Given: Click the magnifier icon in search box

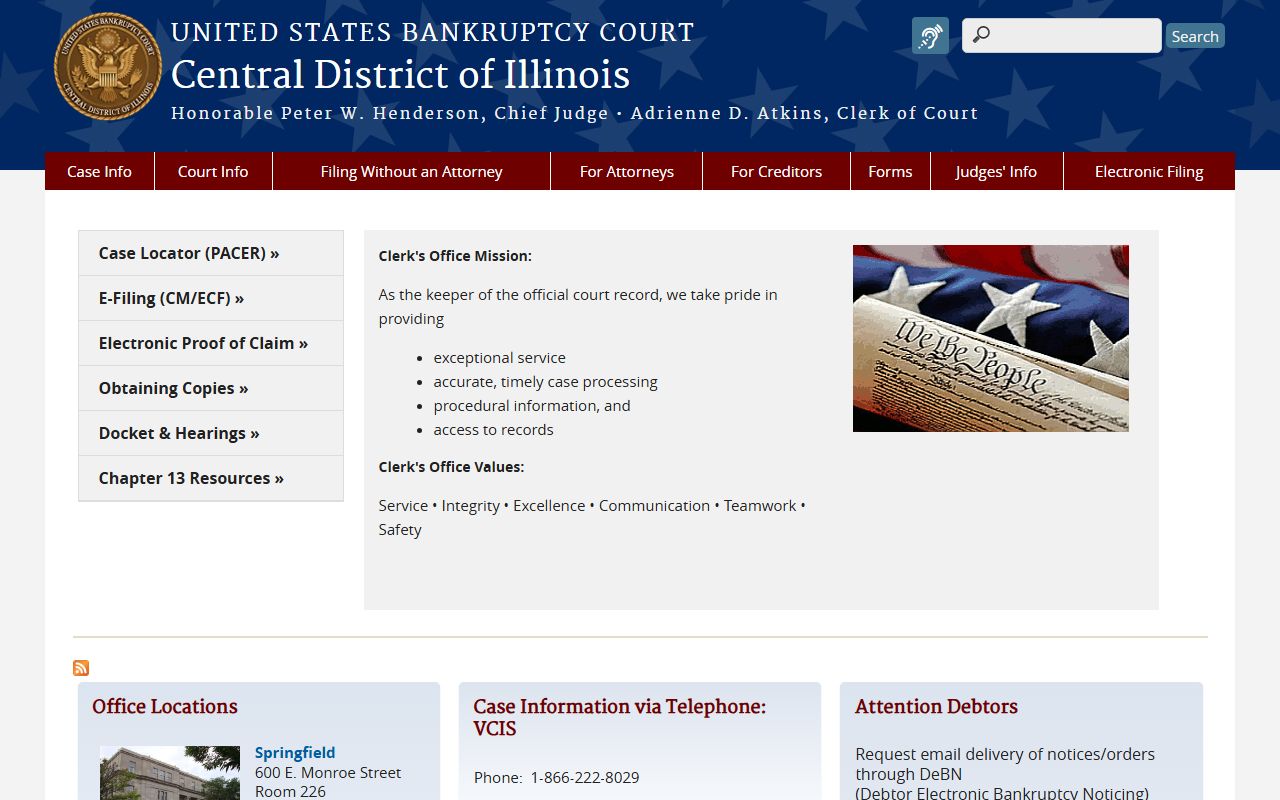Looking at the screenshot, I should 982,36.
